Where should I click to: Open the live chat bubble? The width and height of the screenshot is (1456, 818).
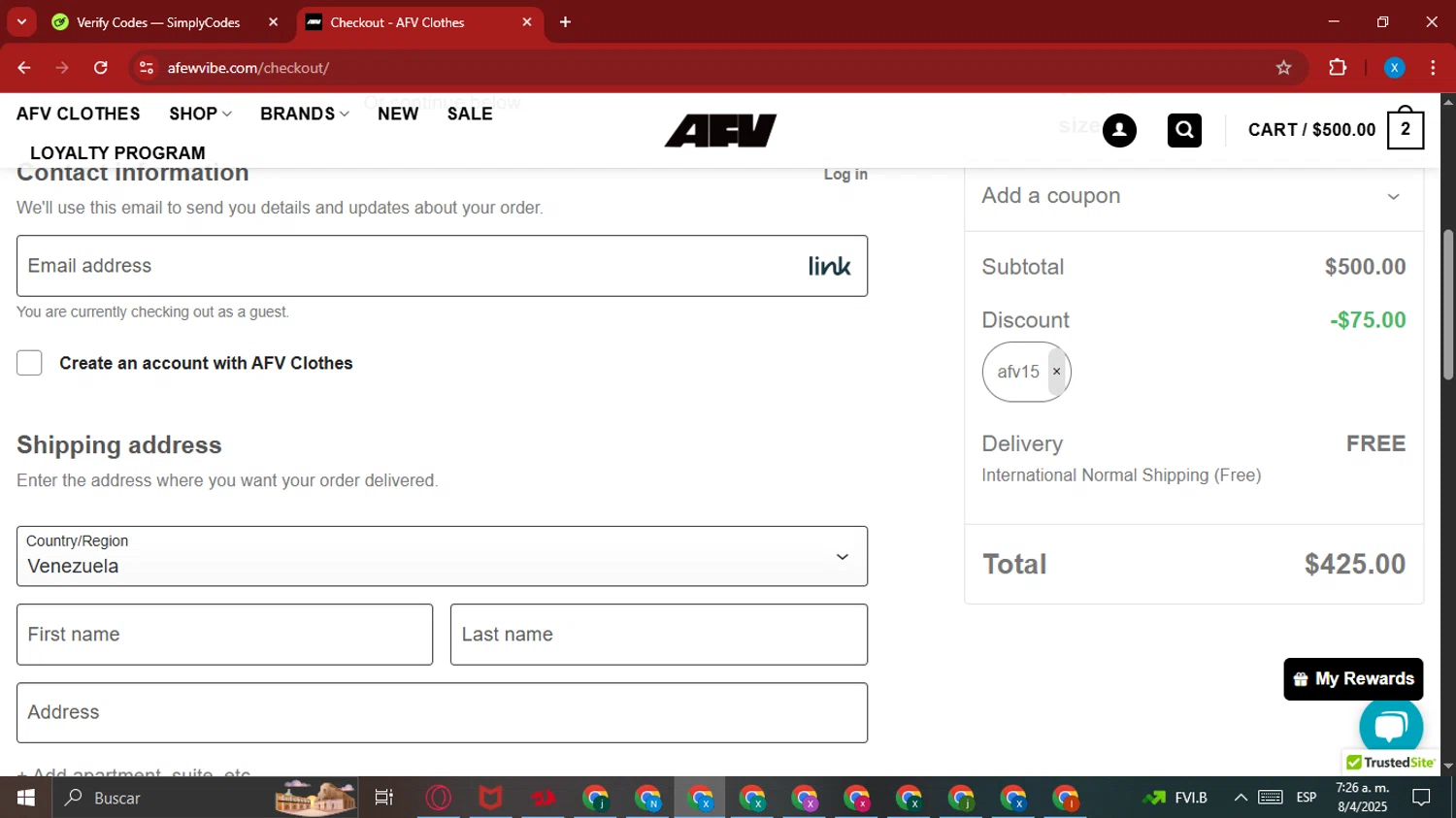1391,726
